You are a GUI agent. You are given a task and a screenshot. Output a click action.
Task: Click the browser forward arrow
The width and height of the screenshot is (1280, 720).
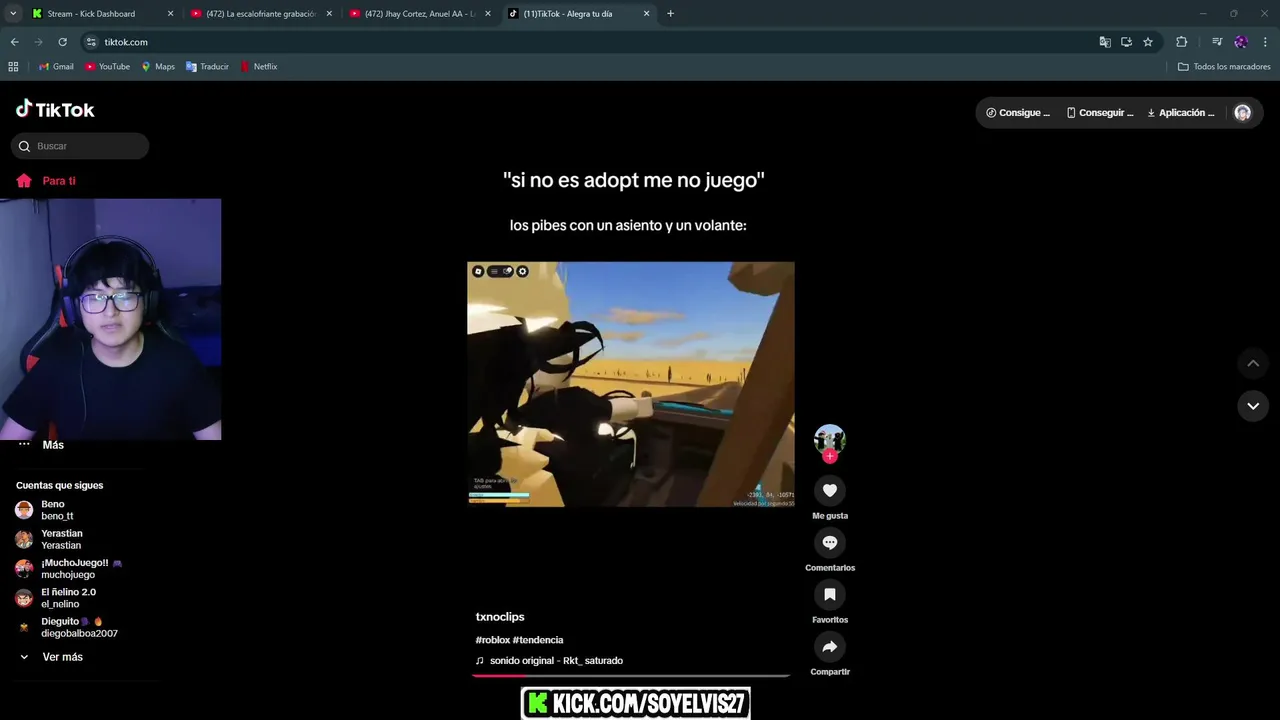pyautogui.click(x=38, y=42)
